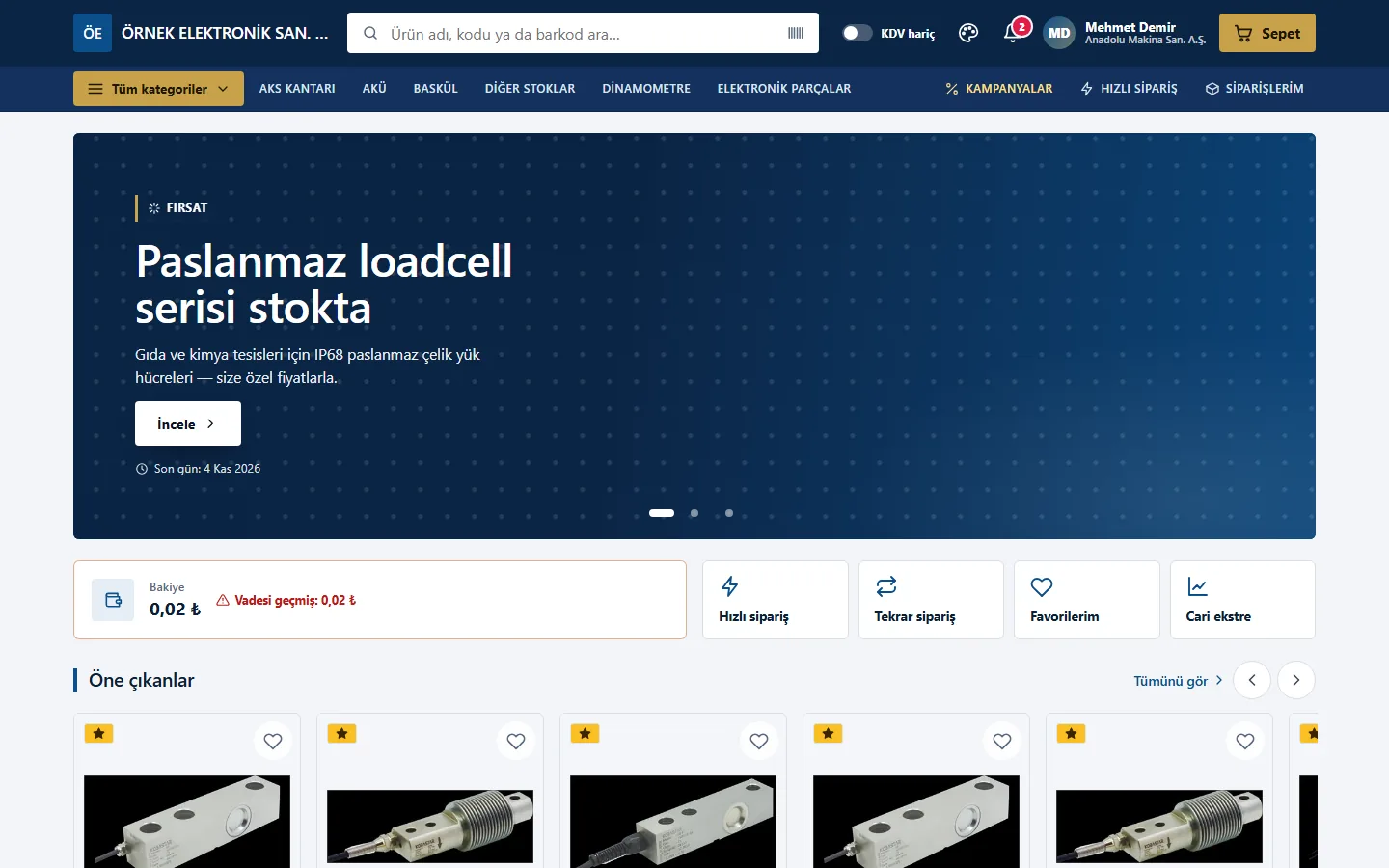Open the theme palette icon
Screen dimensions: 1389x868
[x=968, y=33]
